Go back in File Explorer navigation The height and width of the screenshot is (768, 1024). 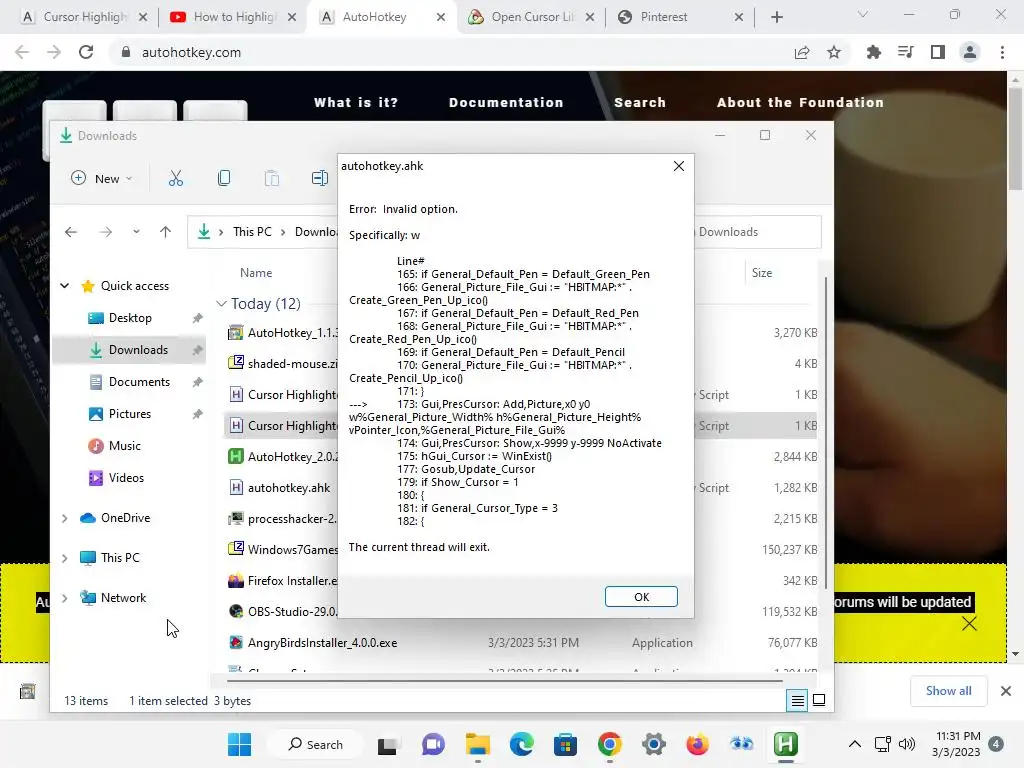[x=71, y=232]
